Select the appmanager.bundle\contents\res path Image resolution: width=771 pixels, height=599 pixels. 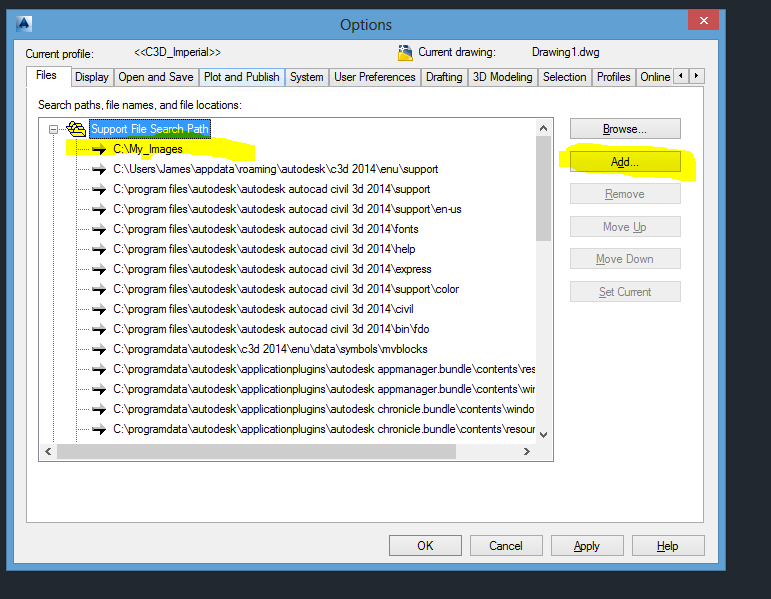[324, 369]
